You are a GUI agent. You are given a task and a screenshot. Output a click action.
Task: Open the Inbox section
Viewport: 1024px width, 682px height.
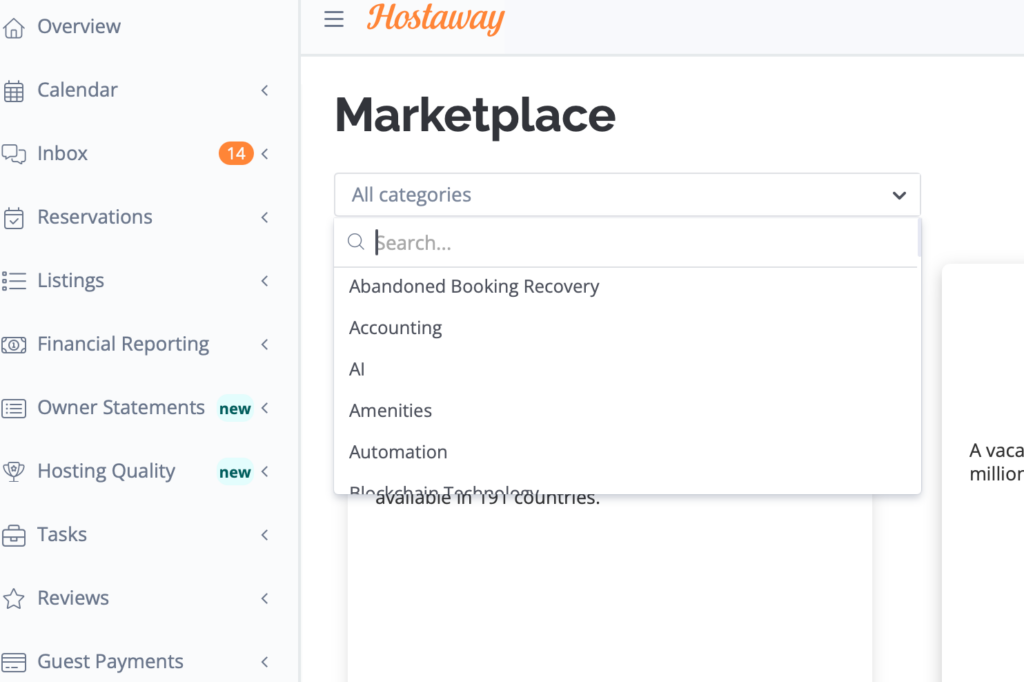pos(63,153)
